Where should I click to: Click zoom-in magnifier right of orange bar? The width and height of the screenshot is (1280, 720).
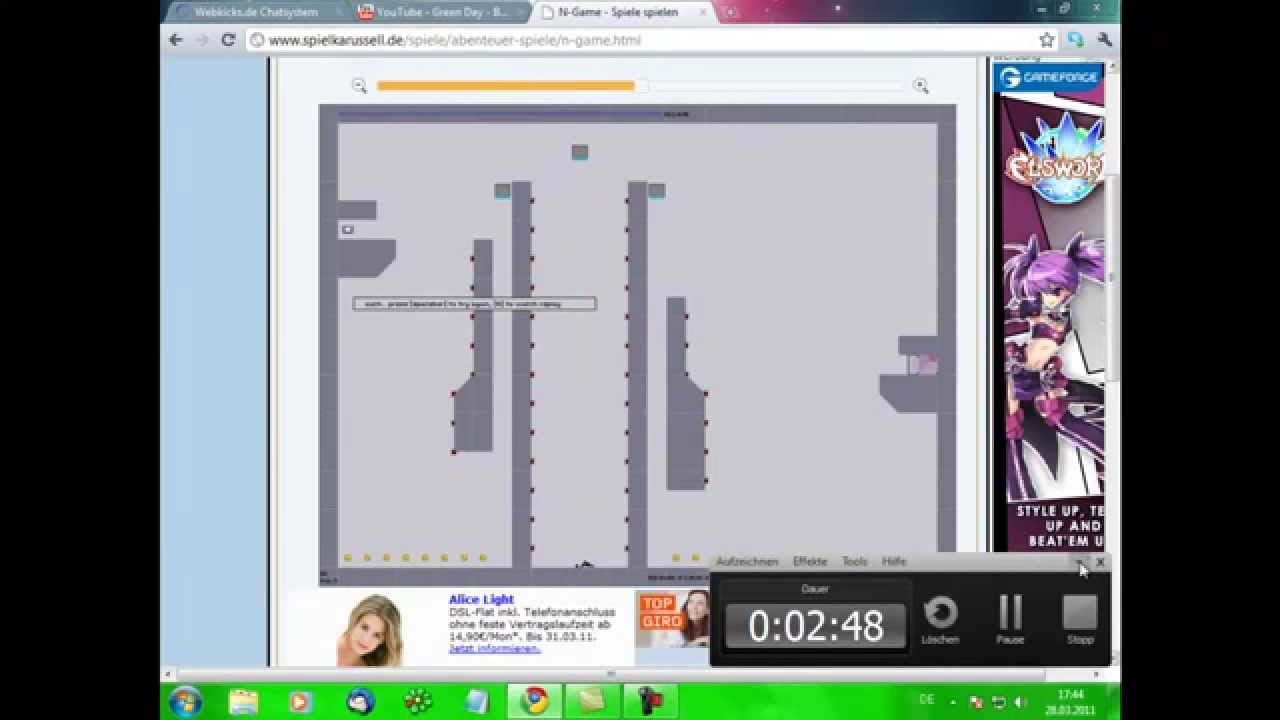921,86
